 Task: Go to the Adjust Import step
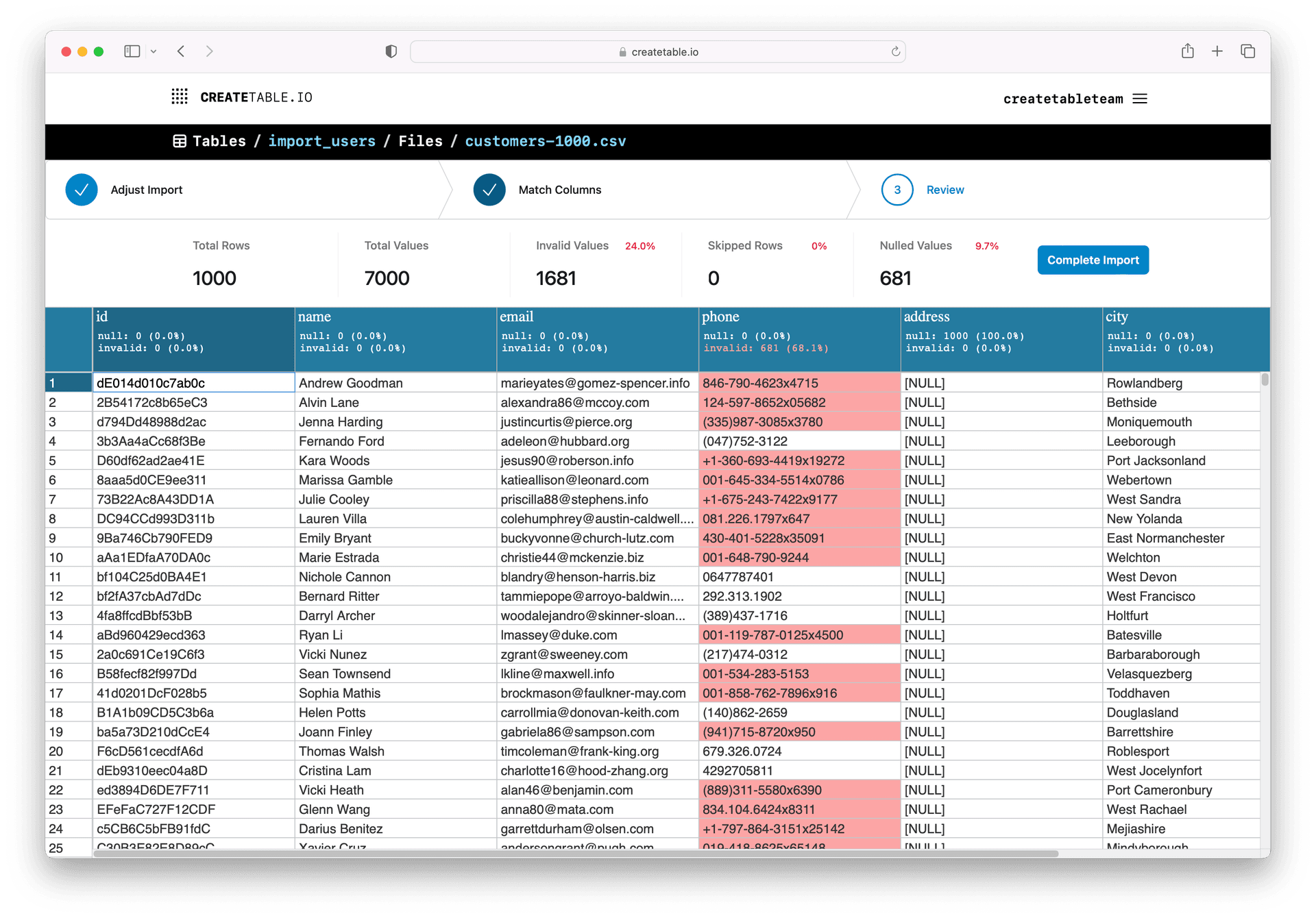click(147, 190)
